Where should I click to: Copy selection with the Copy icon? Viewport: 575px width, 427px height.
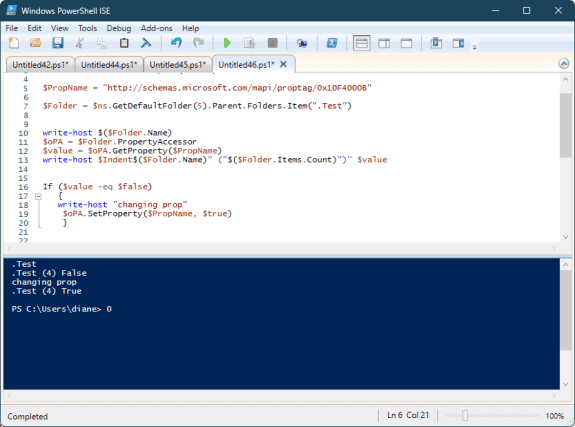102,43
